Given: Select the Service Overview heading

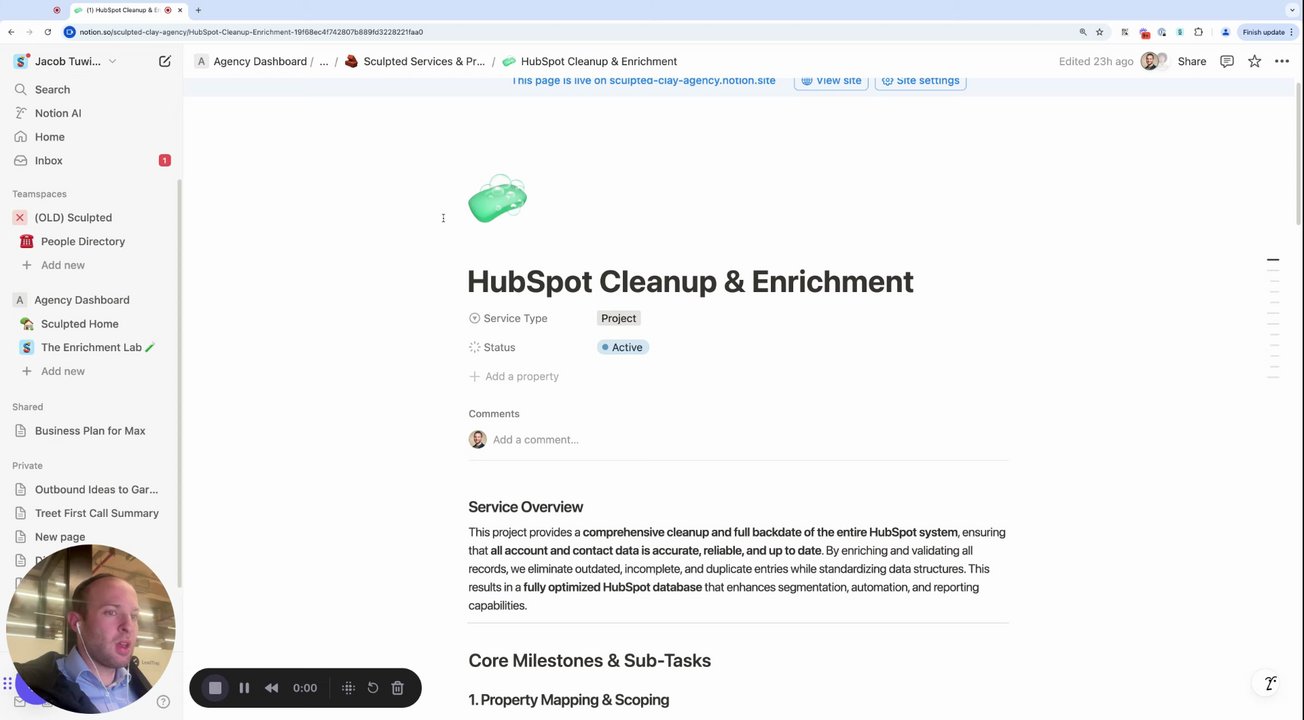Looking at the screenshot, I should tap(526, 507).
